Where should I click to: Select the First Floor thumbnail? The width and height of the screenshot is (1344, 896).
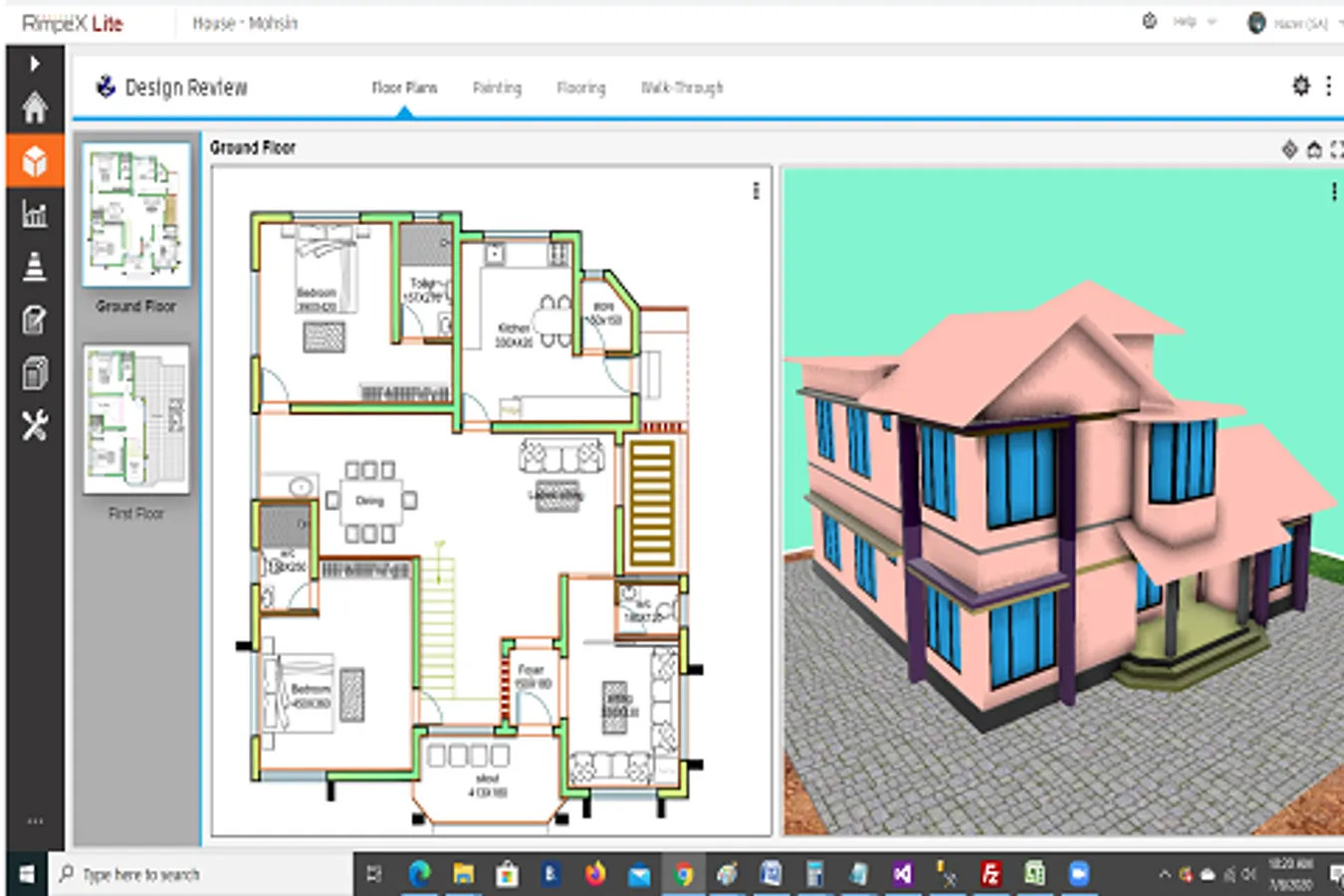coord(136,420)
